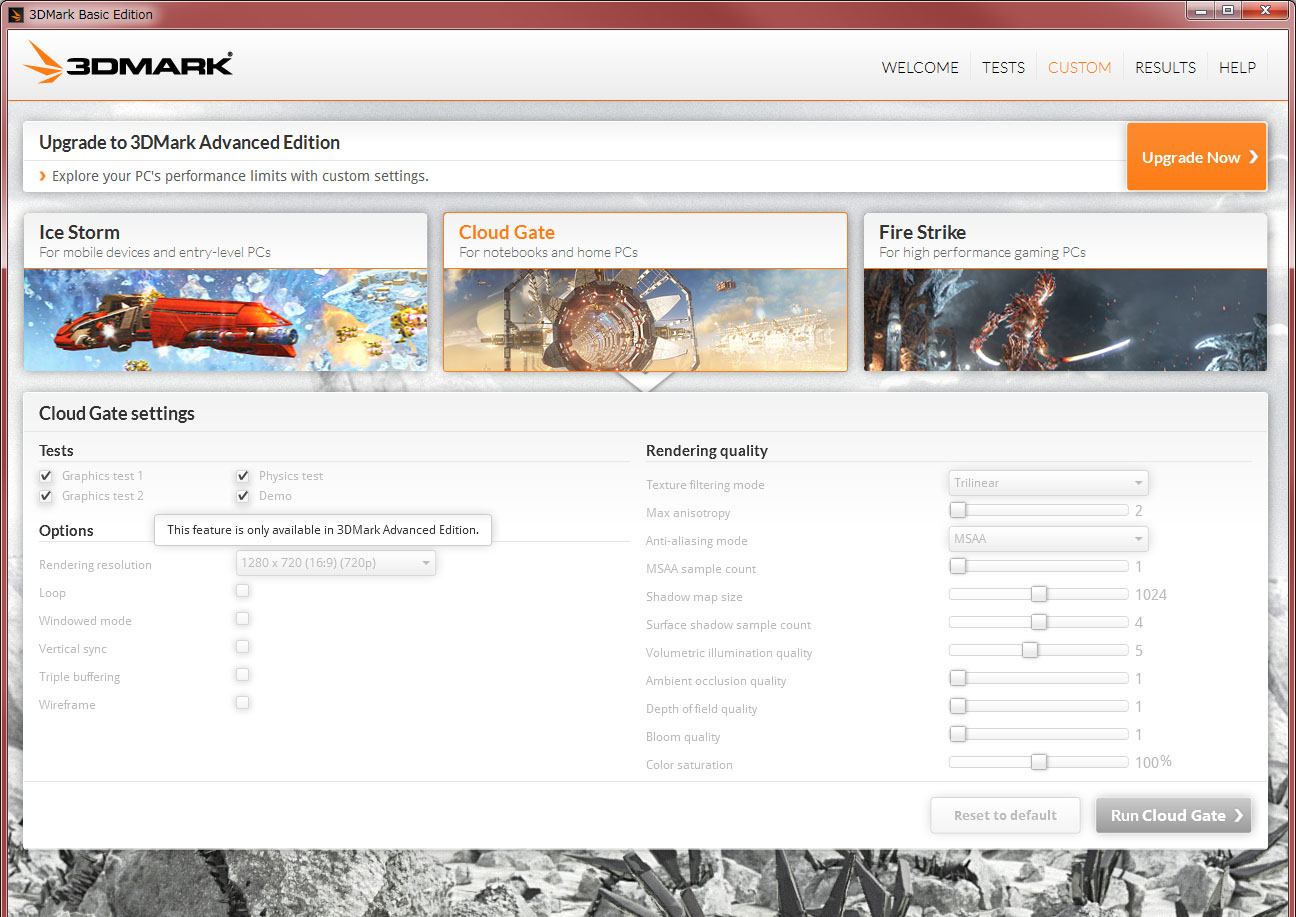Click the "Explore your PC's performance limits" text

coord(240,176)
